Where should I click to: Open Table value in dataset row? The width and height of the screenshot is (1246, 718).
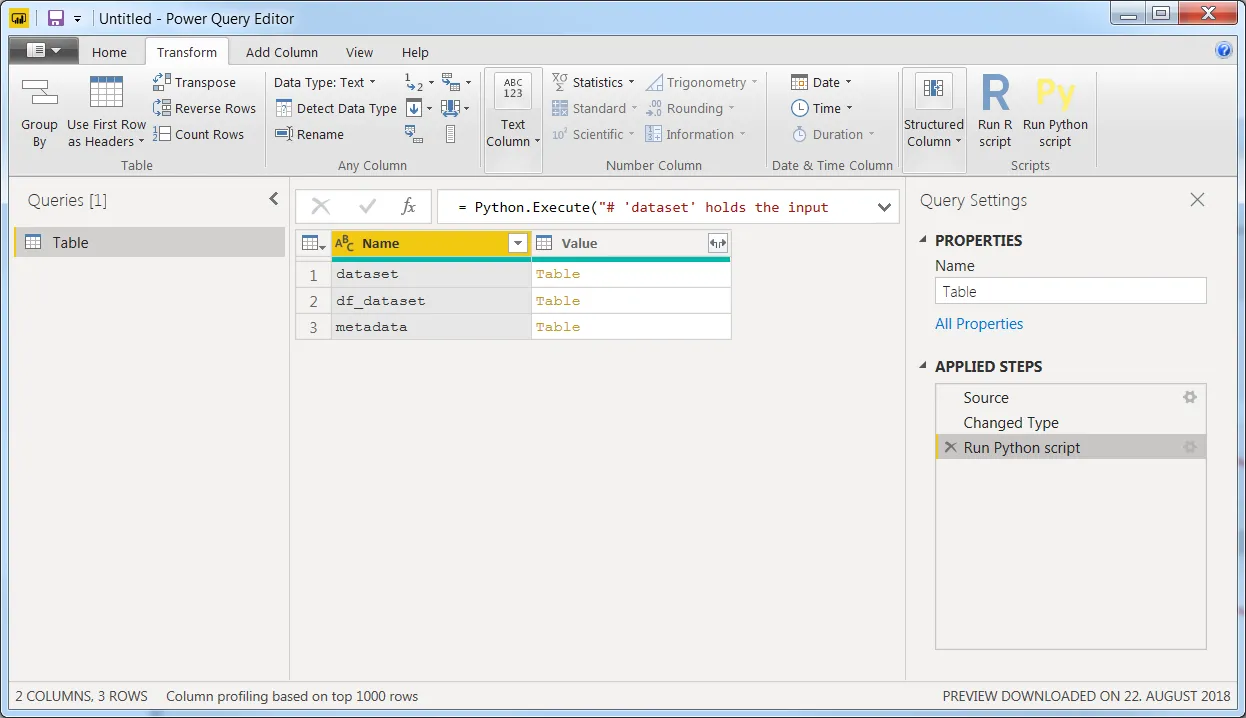click(558, 274)
